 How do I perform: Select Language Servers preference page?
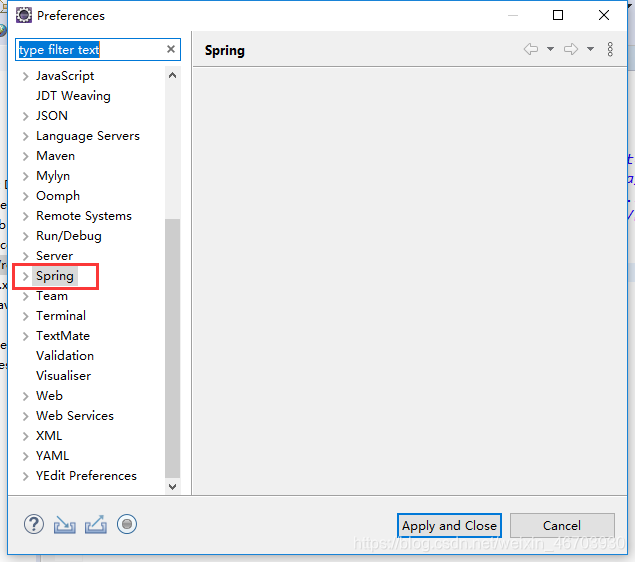(88, 136)
